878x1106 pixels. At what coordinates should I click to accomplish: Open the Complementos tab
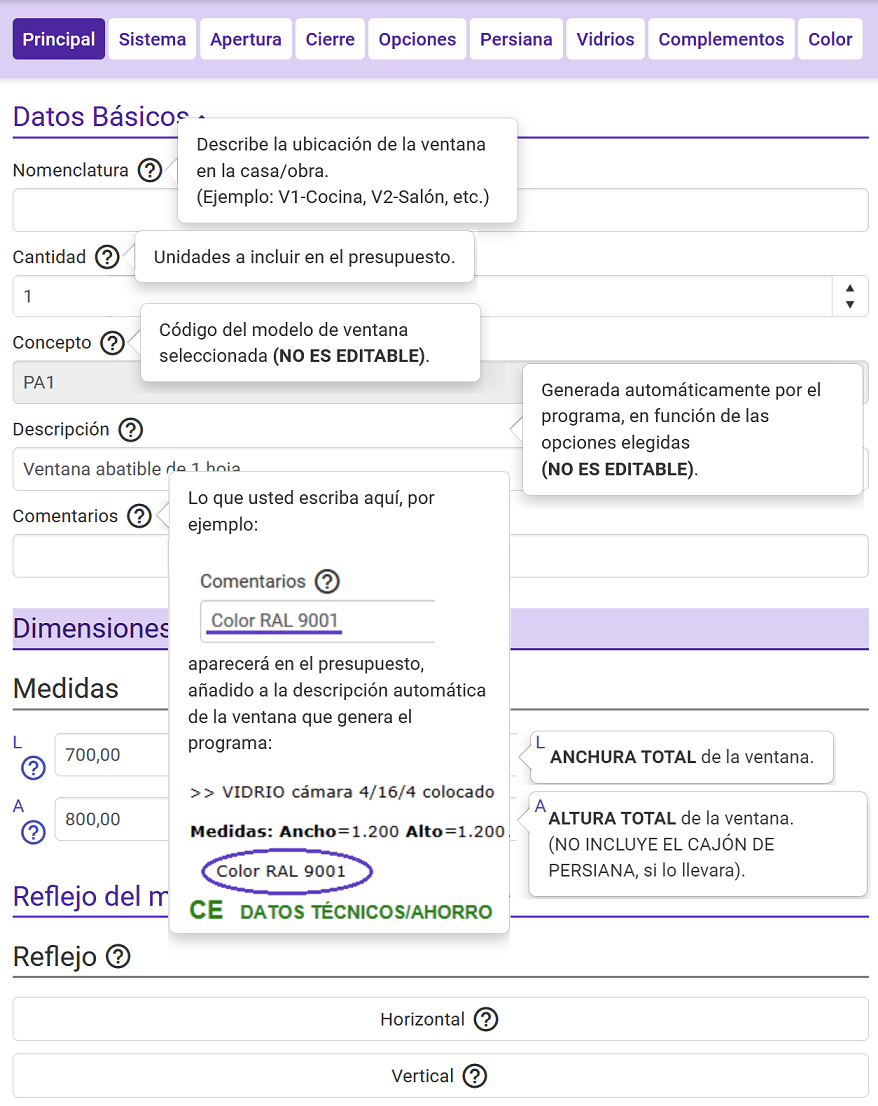click(x=721, y=39)
